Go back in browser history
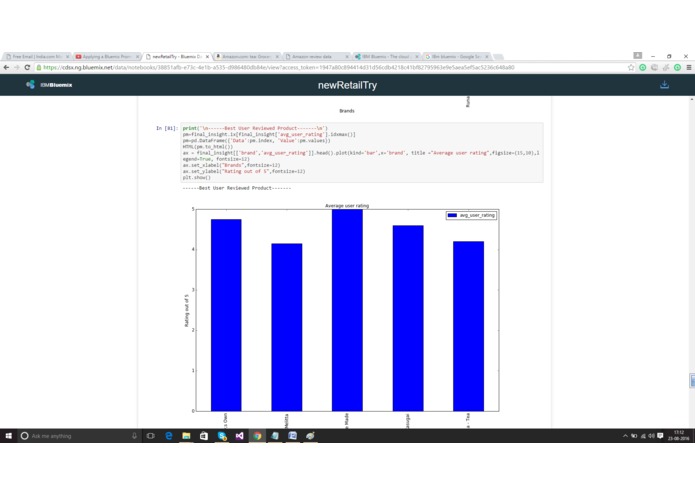Screen dimensions: 695x494 6,67
